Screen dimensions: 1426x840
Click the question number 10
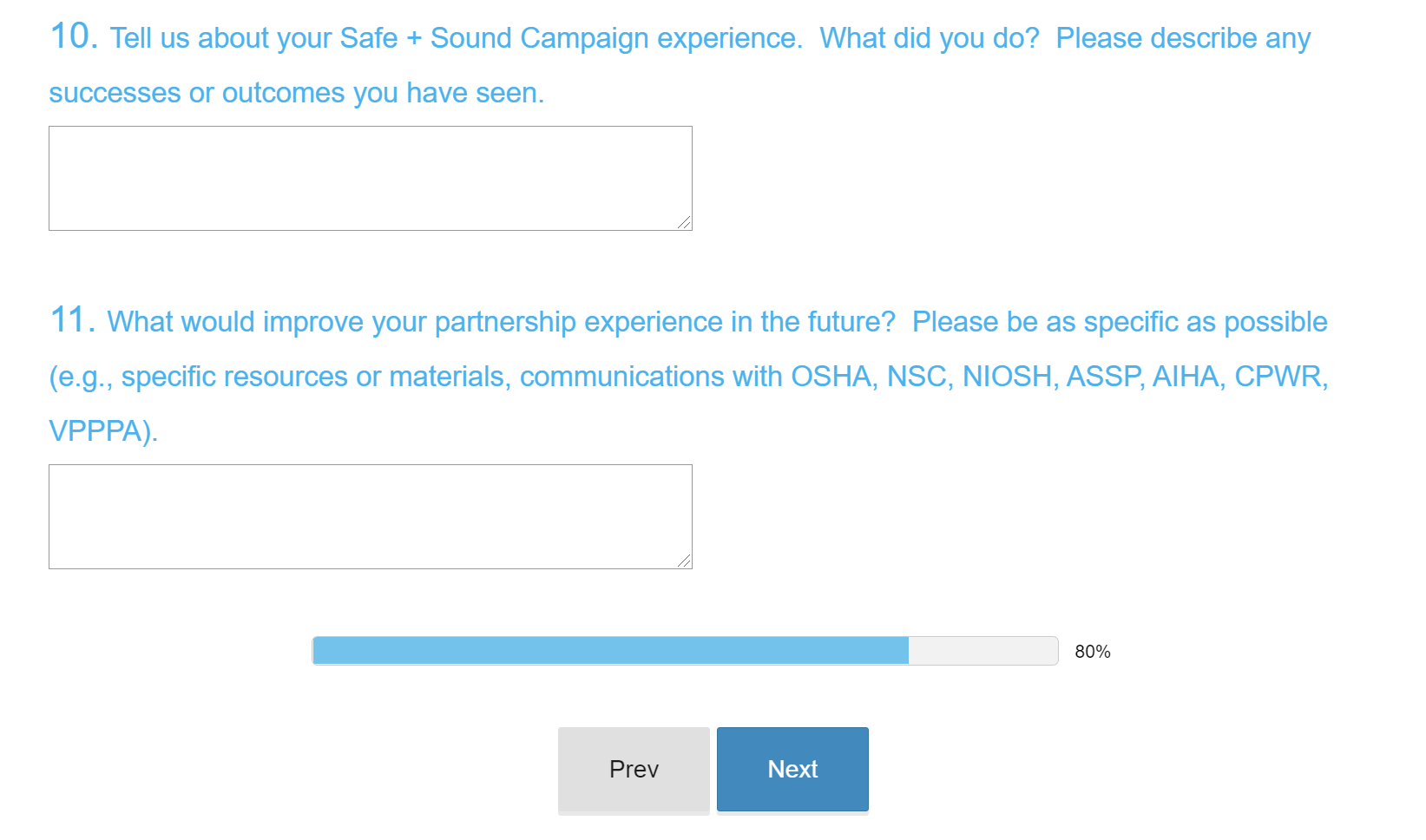pos(73,36)
